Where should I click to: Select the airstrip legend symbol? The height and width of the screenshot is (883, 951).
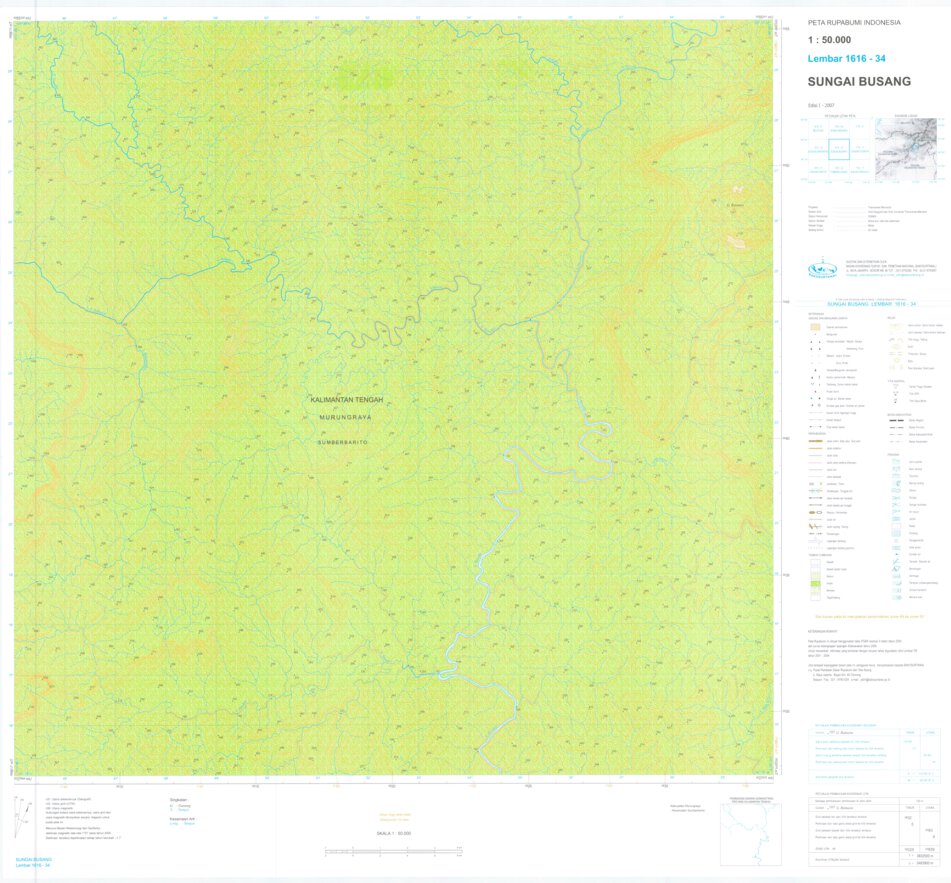(x=816, y=540)
